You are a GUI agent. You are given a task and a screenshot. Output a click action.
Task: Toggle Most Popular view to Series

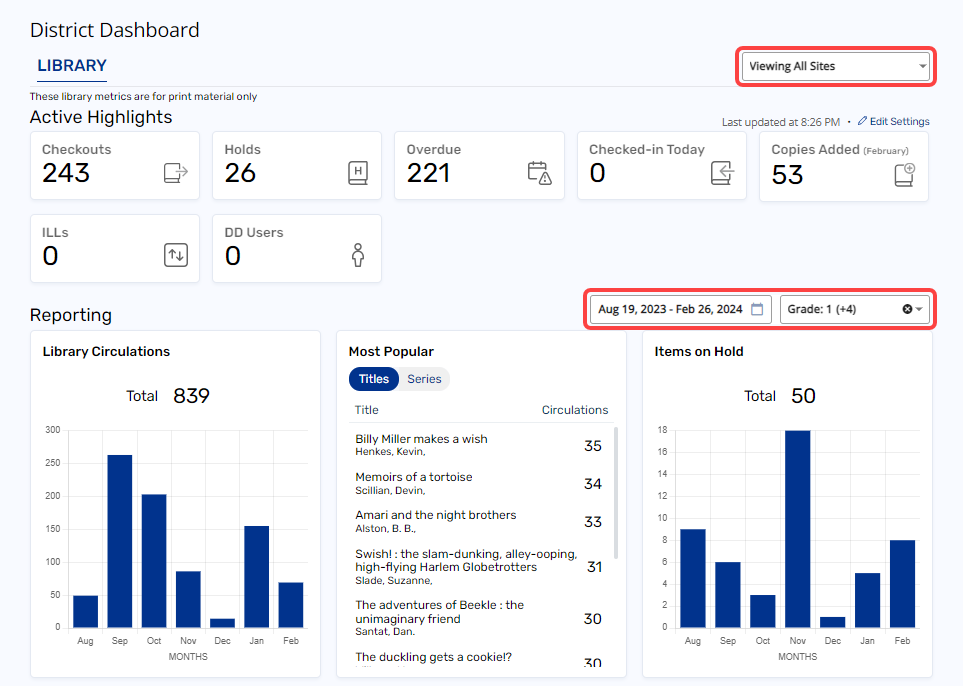[x=424, y=379]
